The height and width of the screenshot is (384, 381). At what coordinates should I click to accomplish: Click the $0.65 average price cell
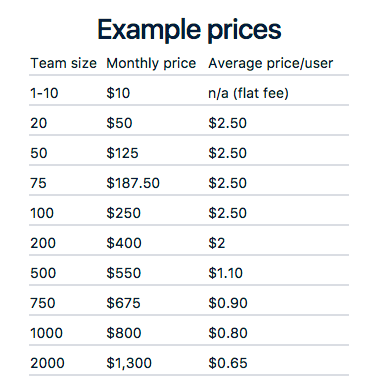(228, 363)
